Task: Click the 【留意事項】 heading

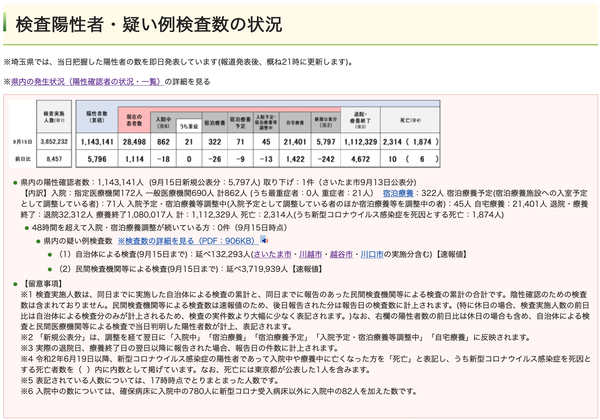Action: 42,284
